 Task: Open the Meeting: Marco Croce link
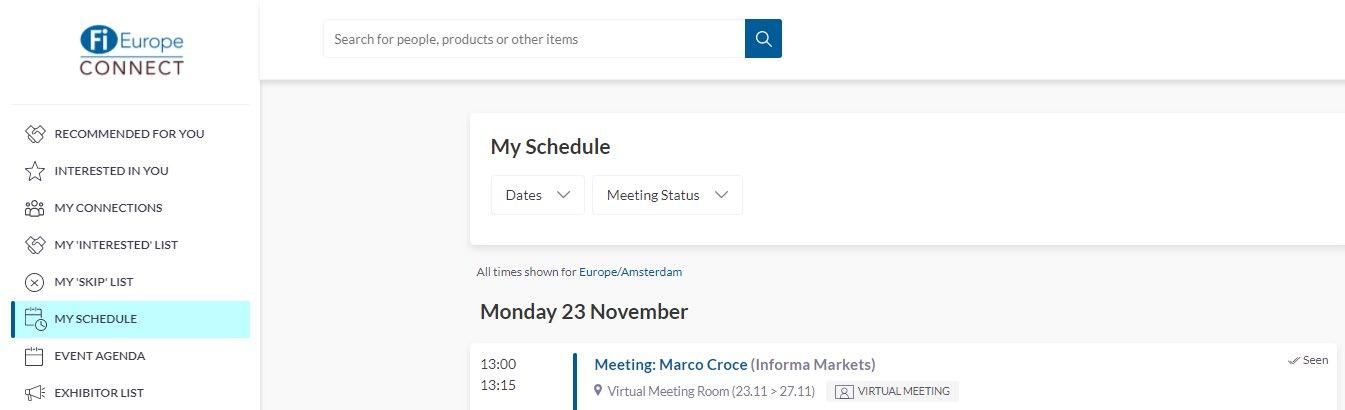click(x=671, y=364)
